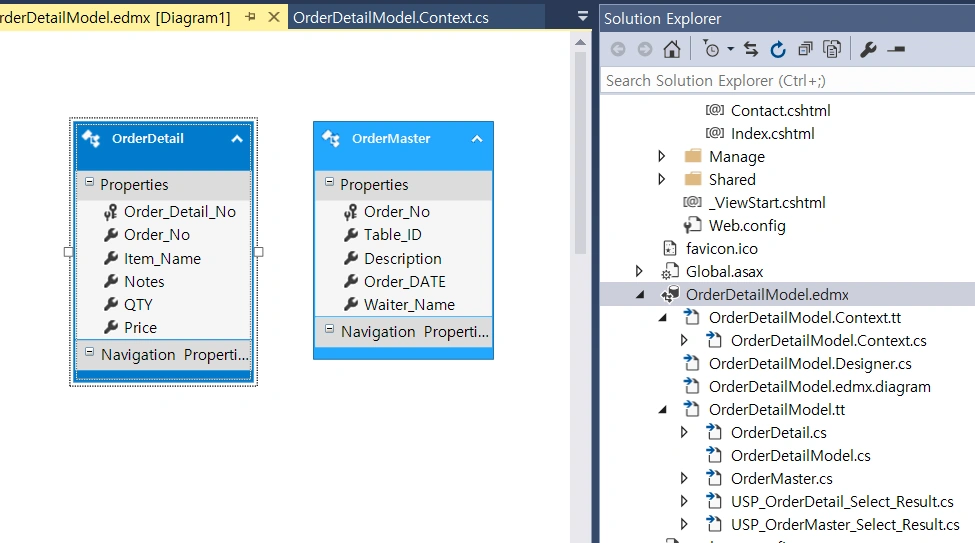Select OrderDetailModel.Designer.cs in the tree
The width and height of the screenshot is (975, 543).
810,363
